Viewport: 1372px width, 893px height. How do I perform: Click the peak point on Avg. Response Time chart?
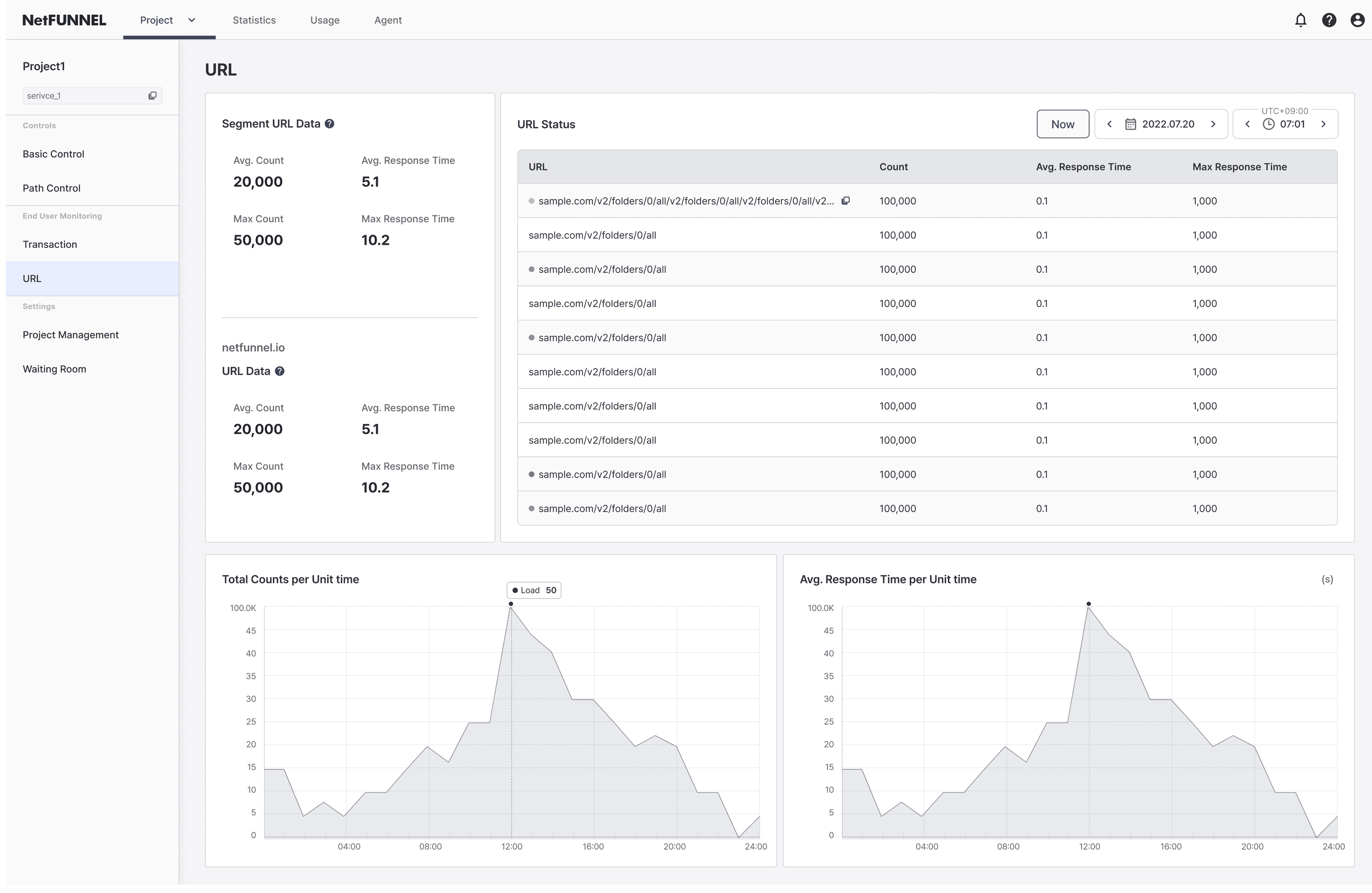pos(1088,604)
